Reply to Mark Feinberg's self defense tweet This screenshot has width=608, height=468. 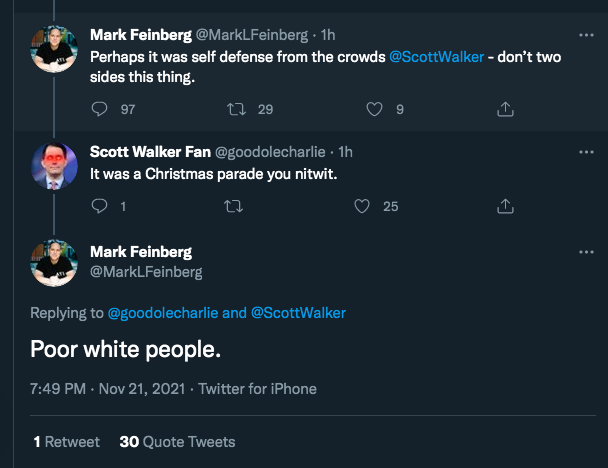(99, 109)
